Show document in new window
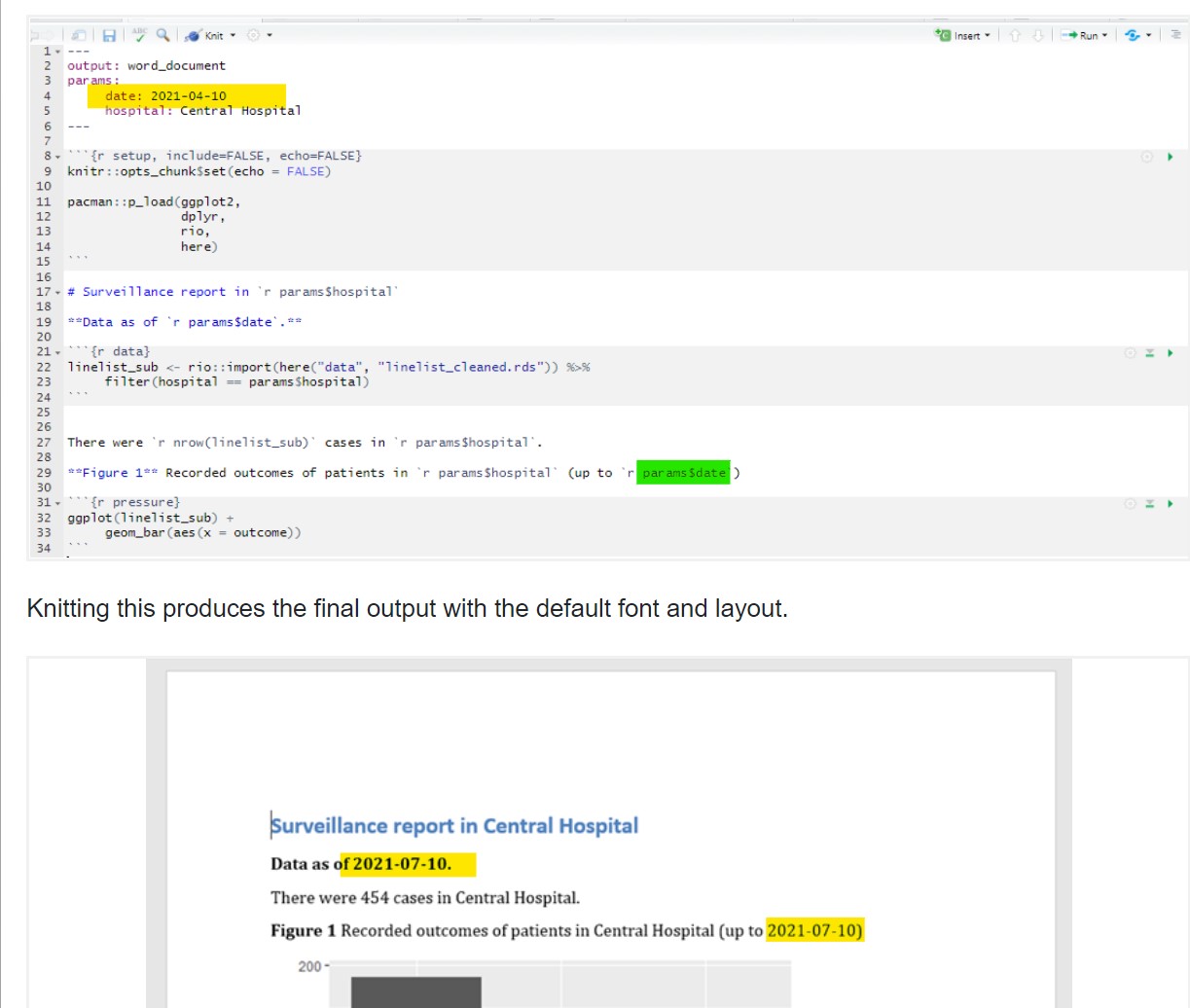The width and height of the screenshot is (1190, 1008). click(79, 35)
